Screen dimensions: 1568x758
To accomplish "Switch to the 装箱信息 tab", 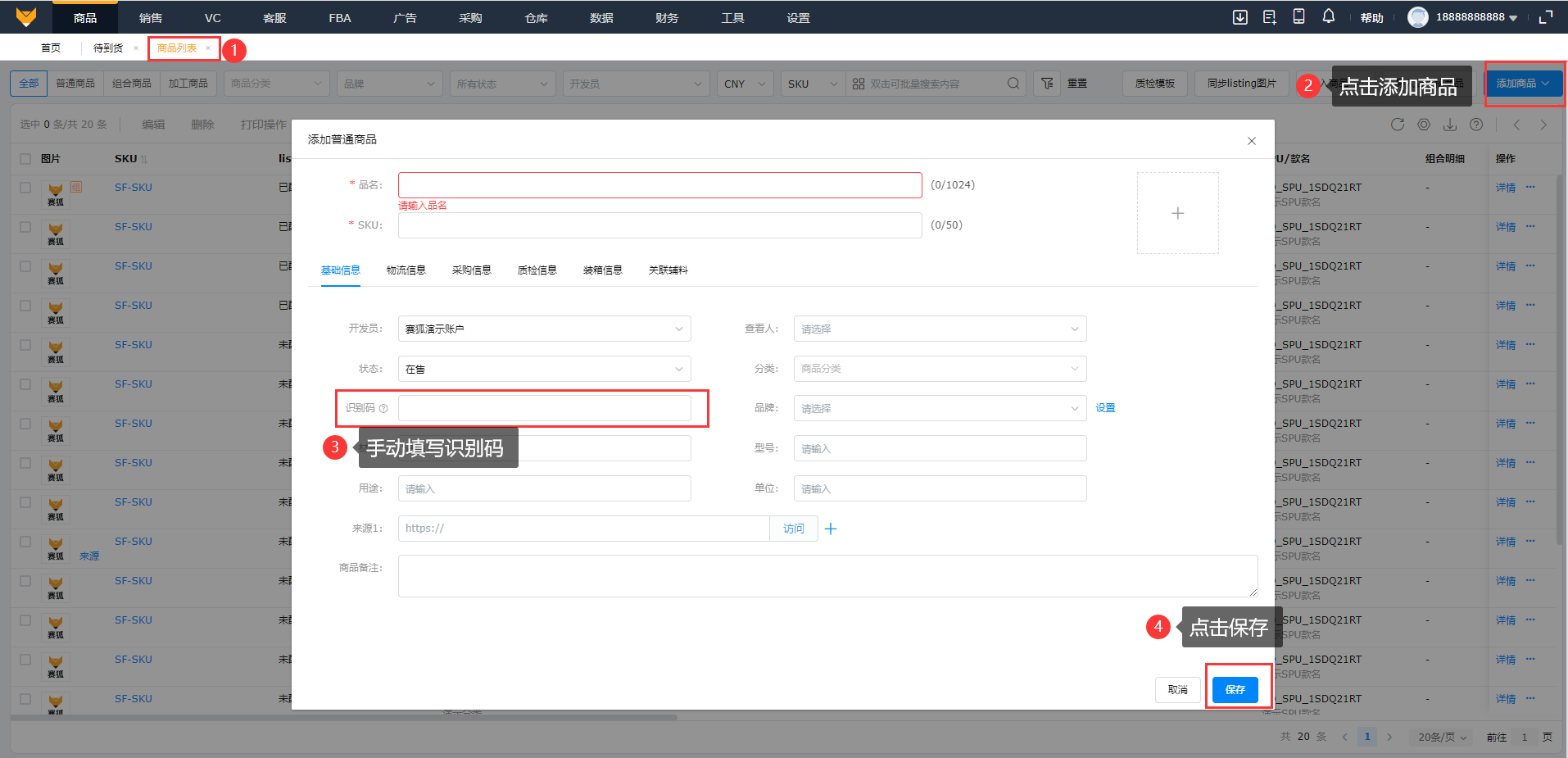I will (603, 270).
